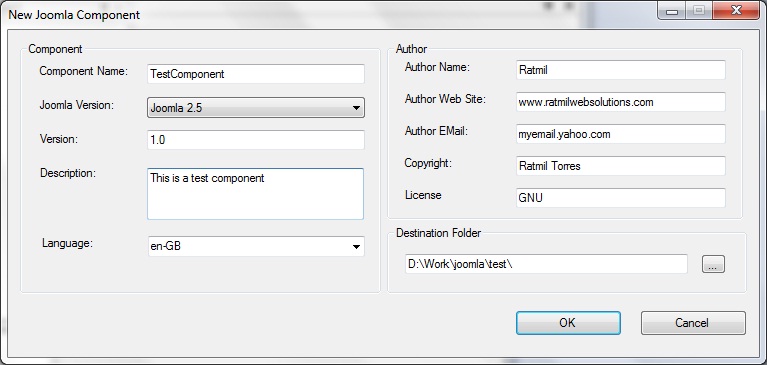Click the "Language:" label
Screen dimensions: 767x365
[x=68, y=243]
